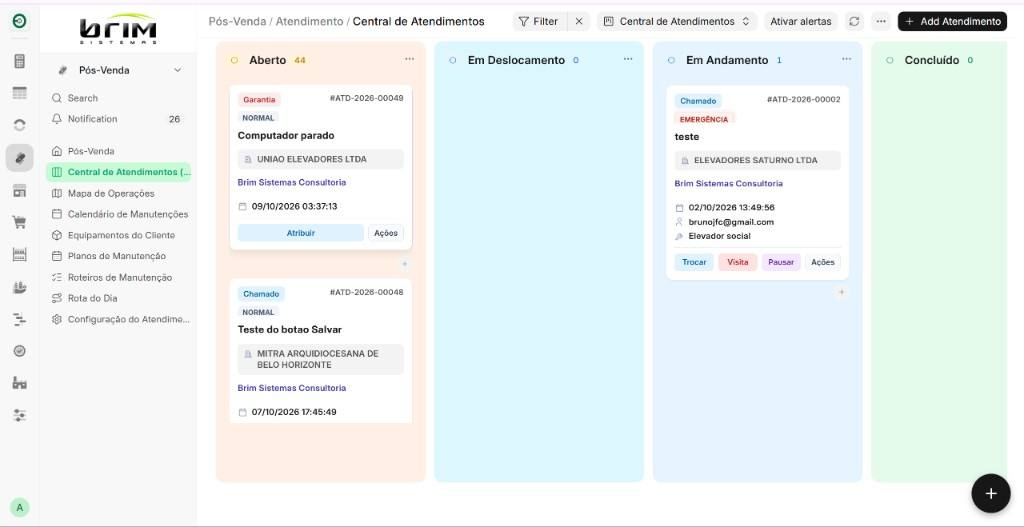
Task: Click the UNIAO ELEVADORES LTDA client field
Action: tap(321, 159)
